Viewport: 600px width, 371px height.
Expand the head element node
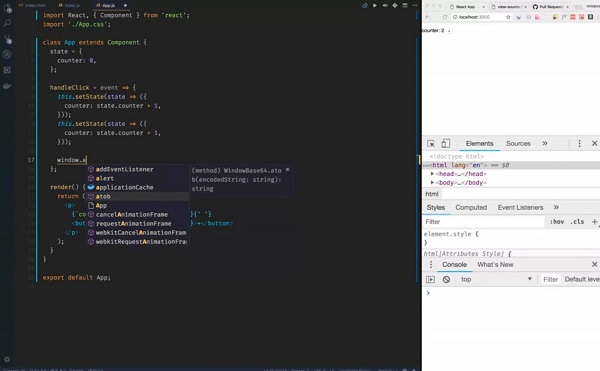coord(432,174)
